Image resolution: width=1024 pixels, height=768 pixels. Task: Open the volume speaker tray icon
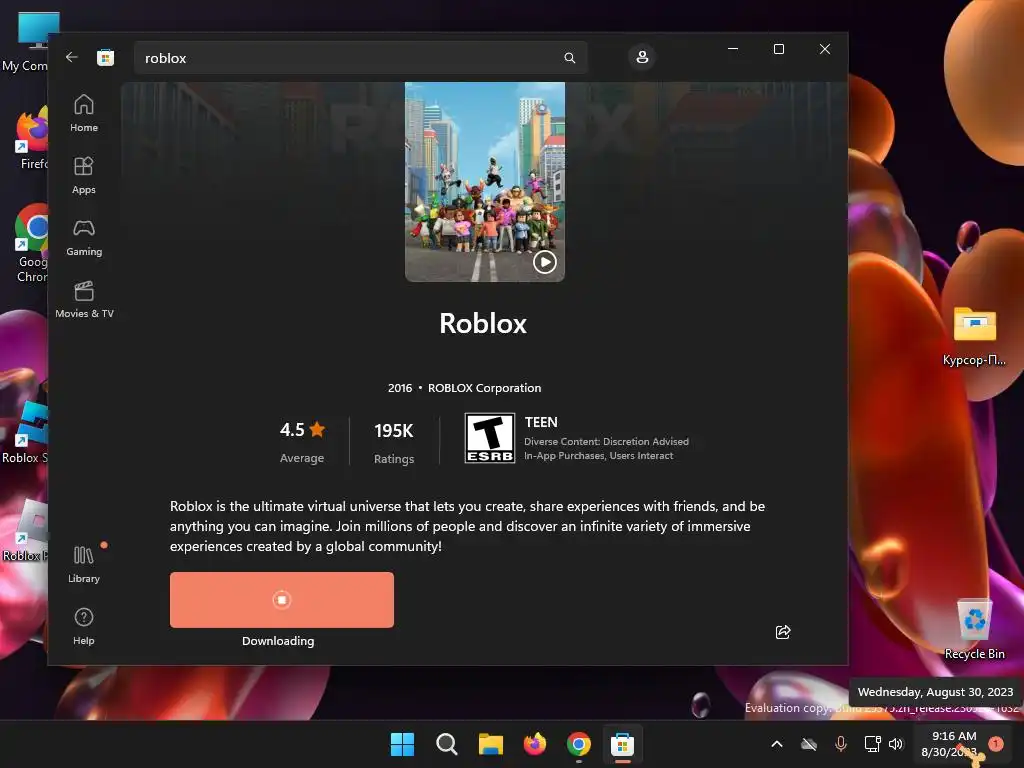point(896,744)
